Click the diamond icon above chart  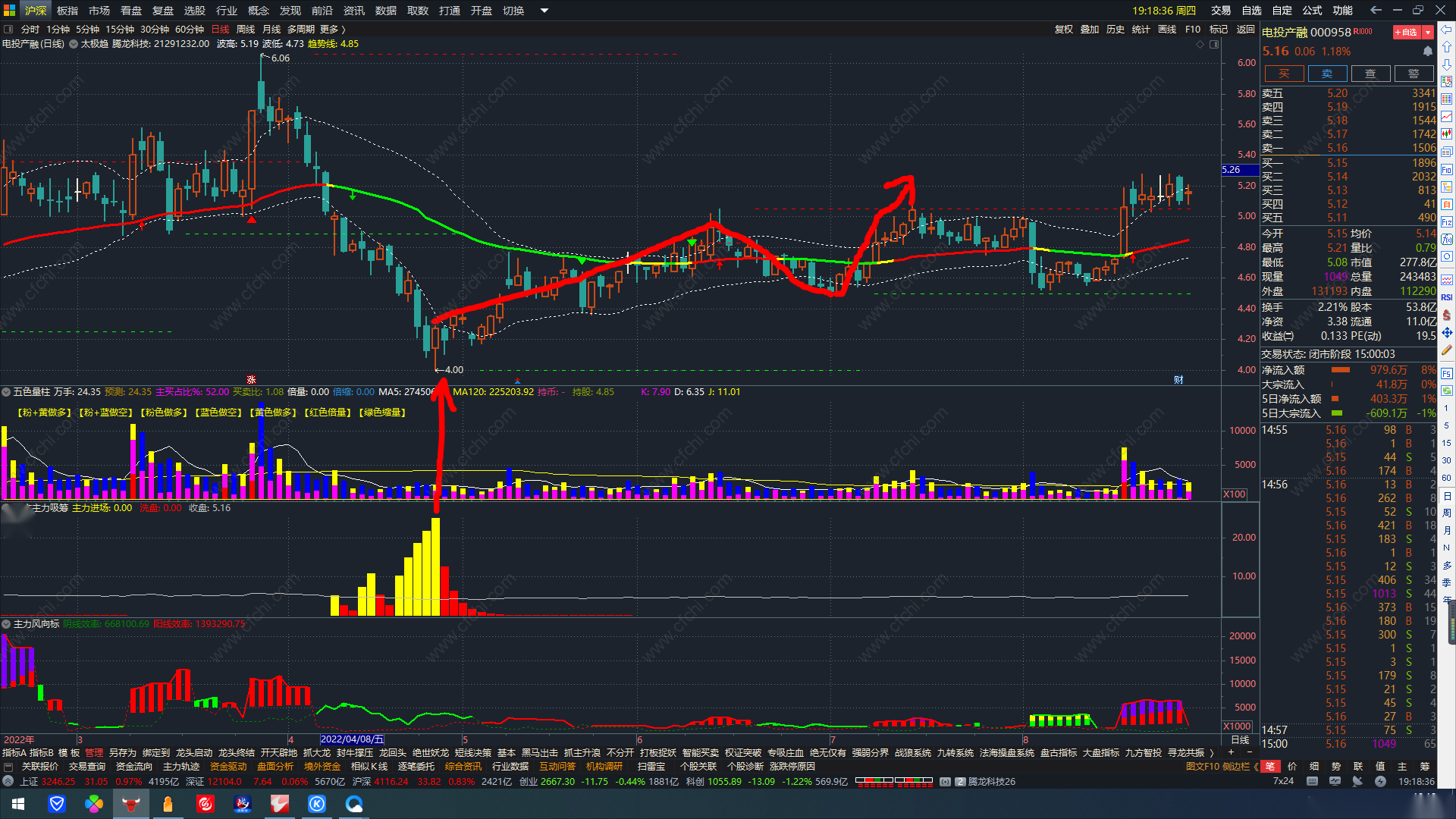click(x=1200, y=44)
